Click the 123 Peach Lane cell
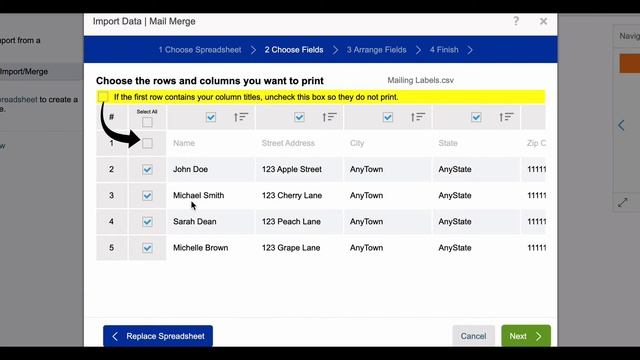 (x=299, y=222)
